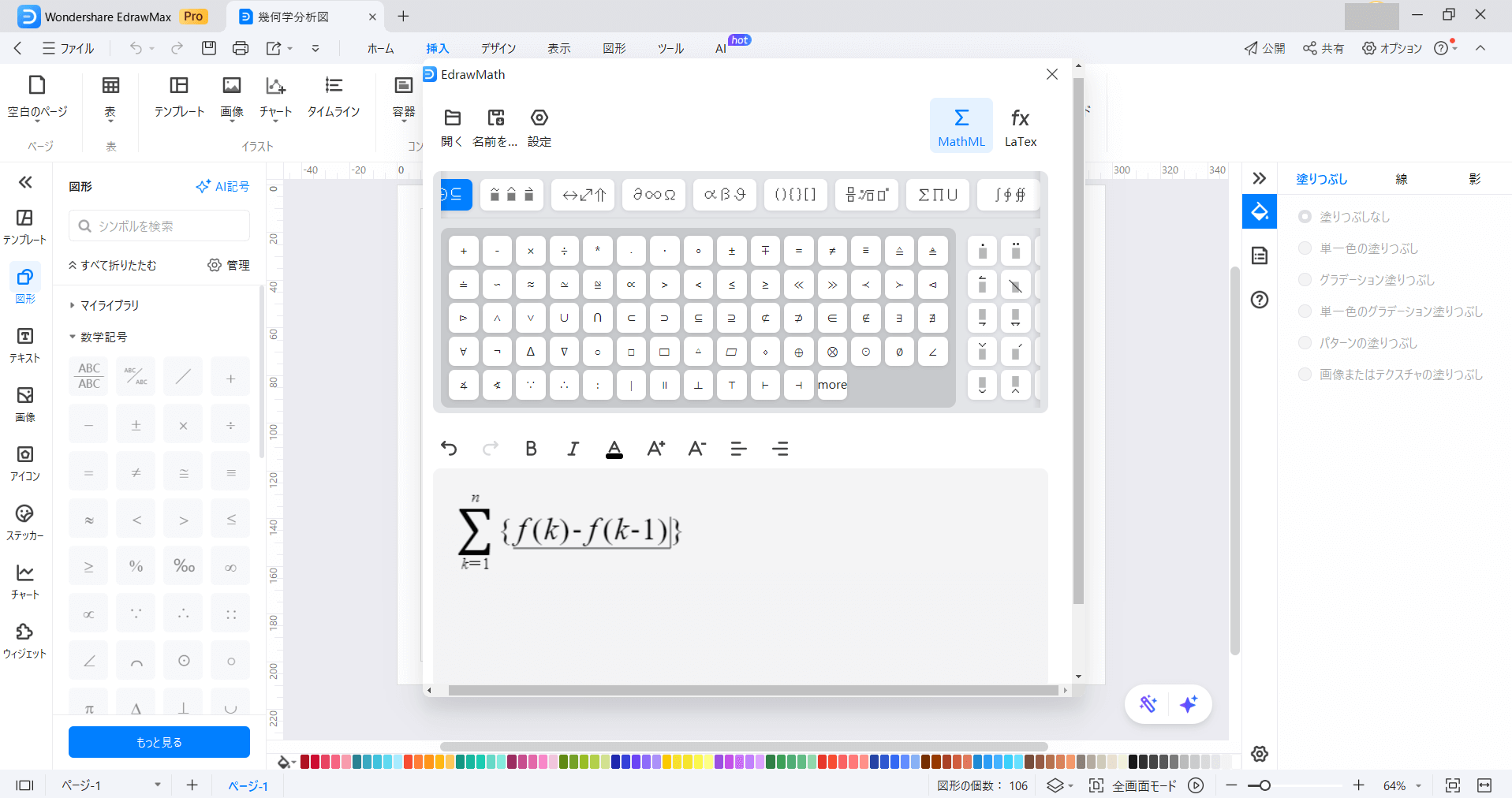This screenshot has height=798, width=1512.
Task: Open the ファイル menu
Action: tap(69, 48)
